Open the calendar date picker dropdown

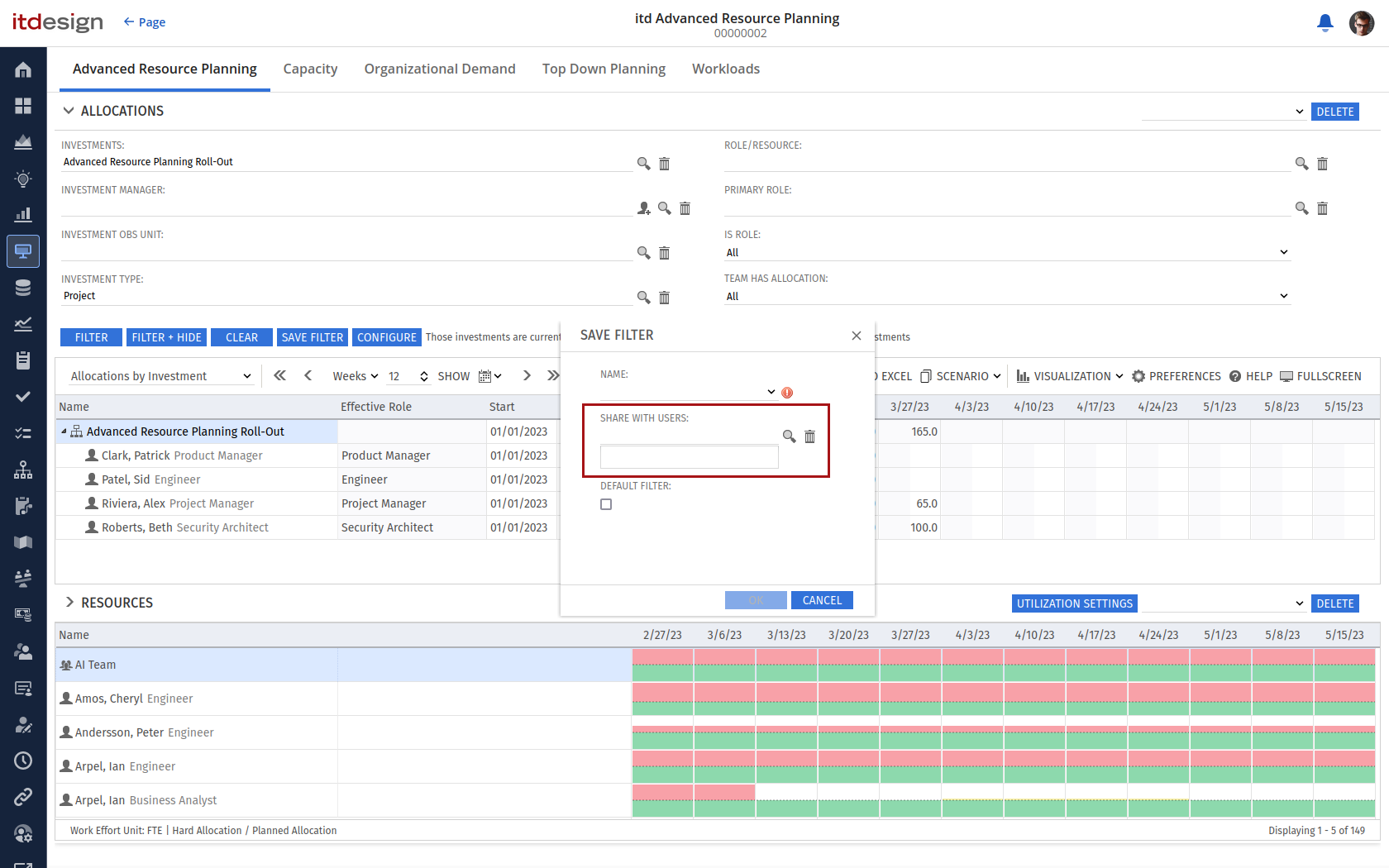click(490, 376)
